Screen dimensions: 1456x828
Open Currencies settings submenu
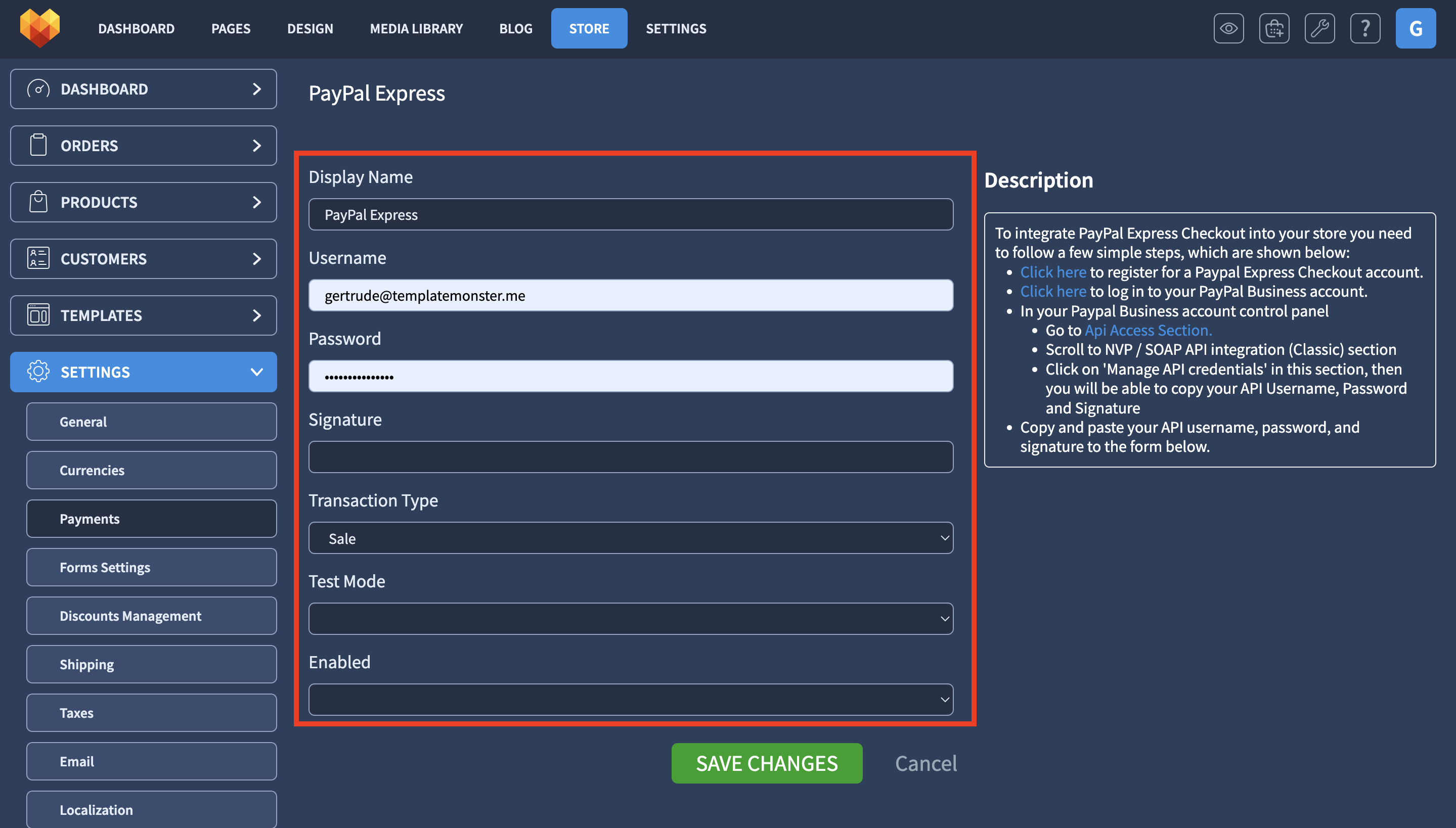[151, 470]
